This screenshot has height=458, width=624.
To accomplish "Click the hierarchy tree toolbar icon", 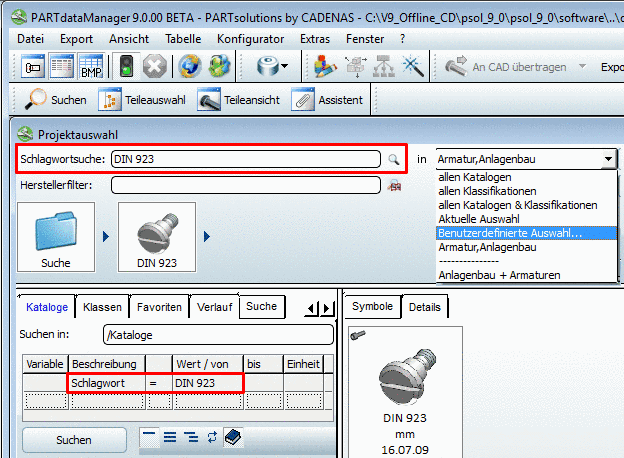I will click(384, 66).
